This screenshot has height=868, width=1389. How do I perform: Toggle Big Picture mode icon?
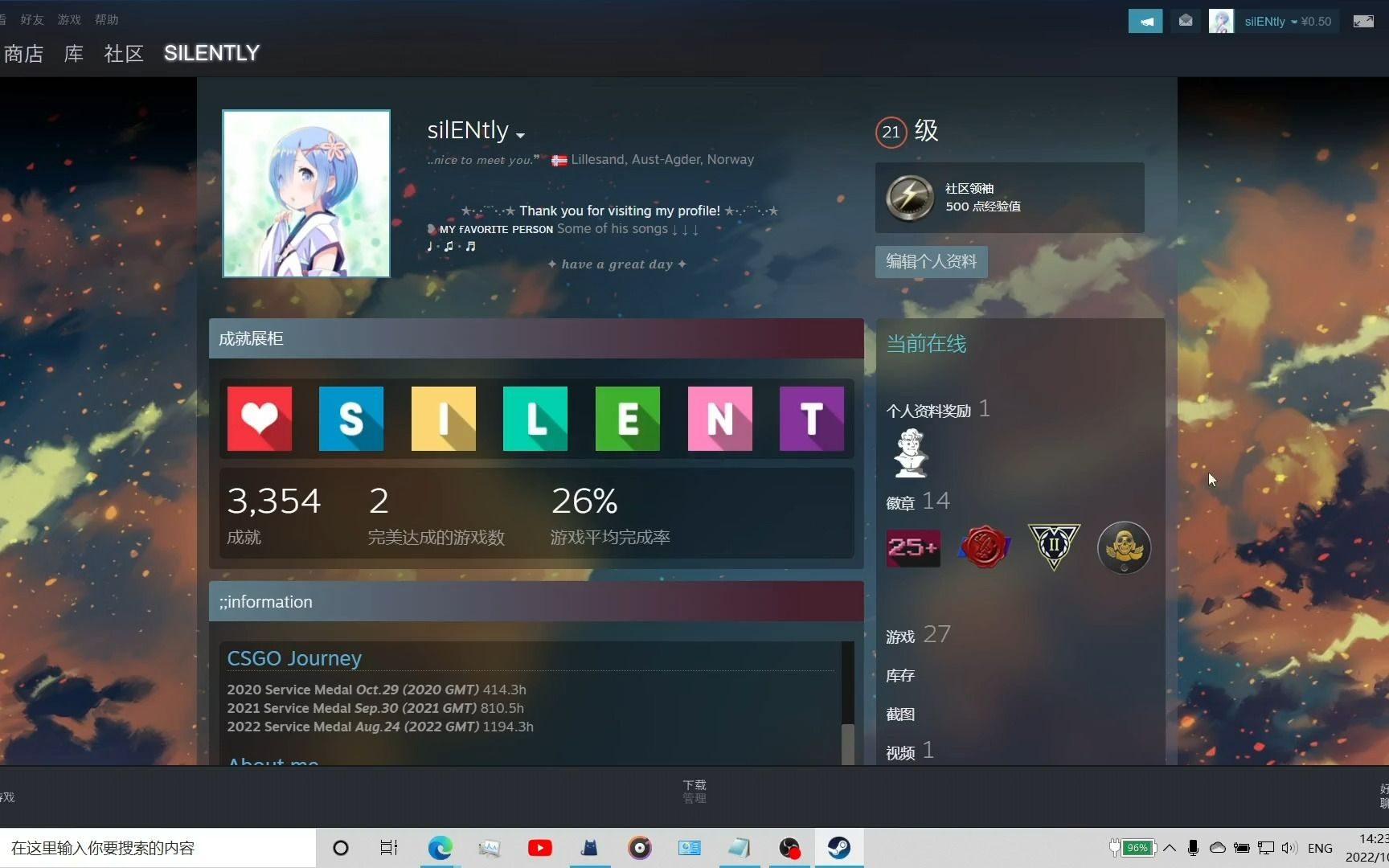click(1363, 21)
